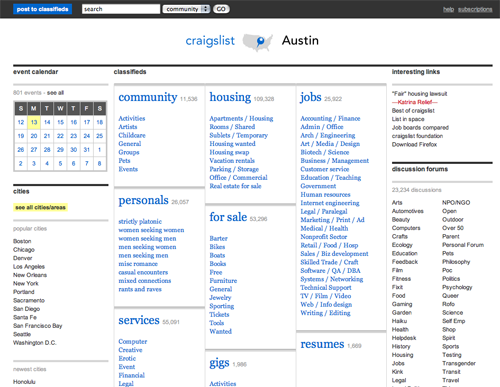Open Katrina Relief link
500x387 pixels.
tap(415, 102)
